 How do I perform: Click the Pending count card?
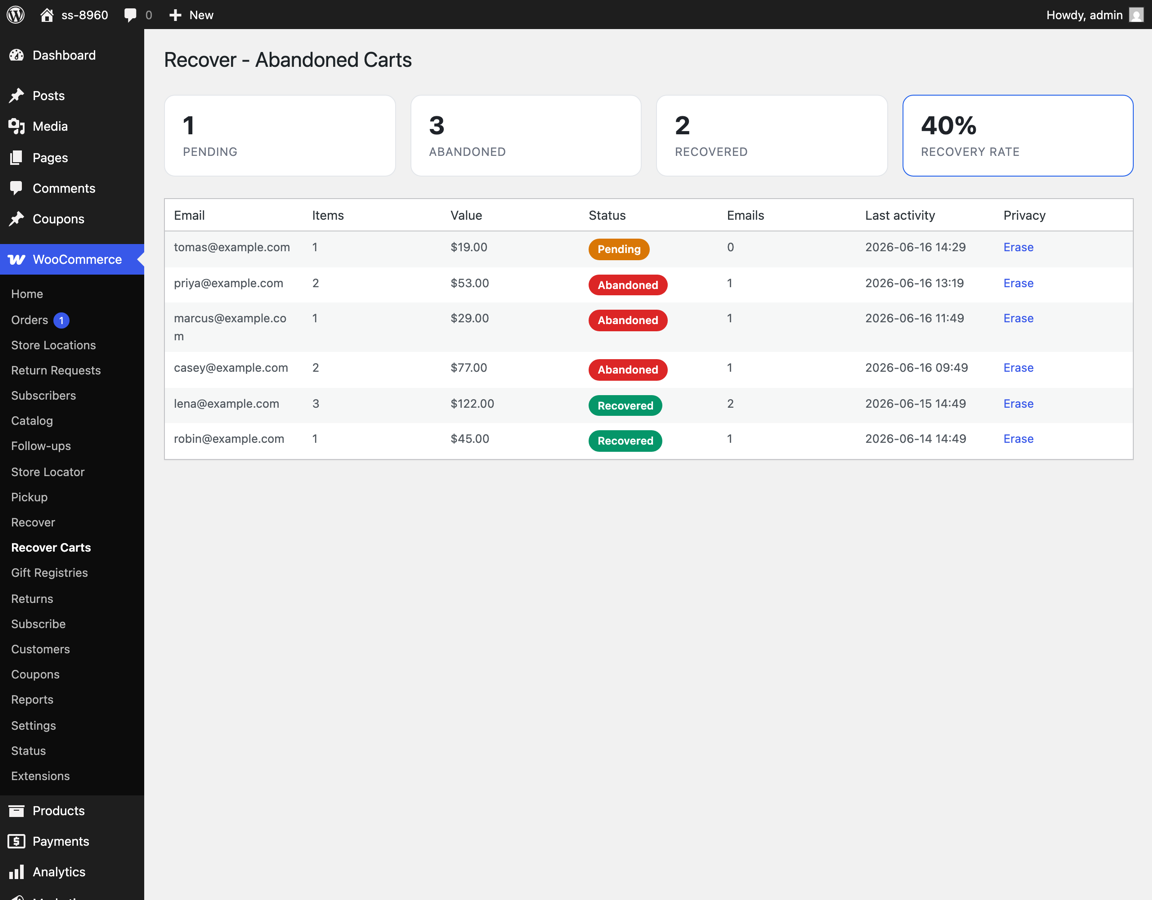pos(280,136)
